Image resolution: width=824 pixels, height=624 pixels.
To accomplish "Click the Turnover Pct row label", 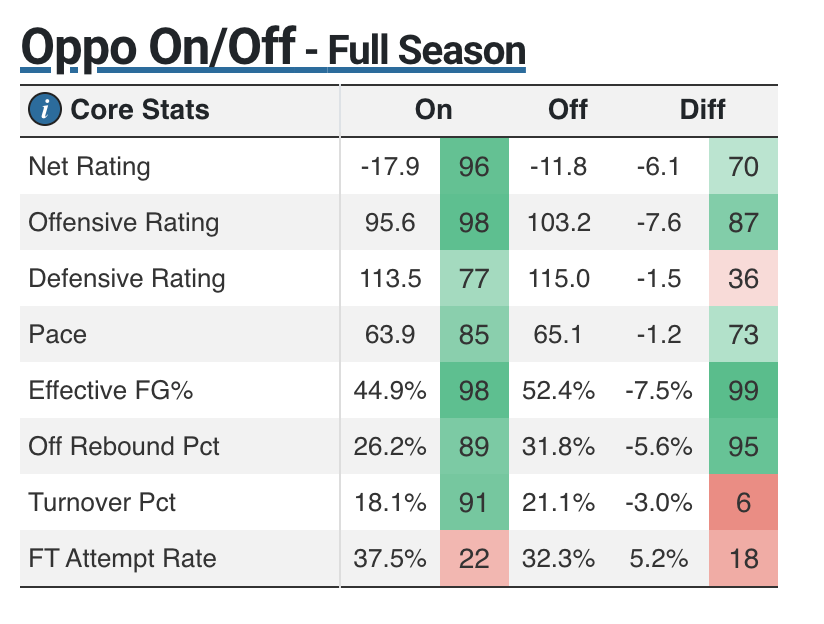I will tap(102, 502).
